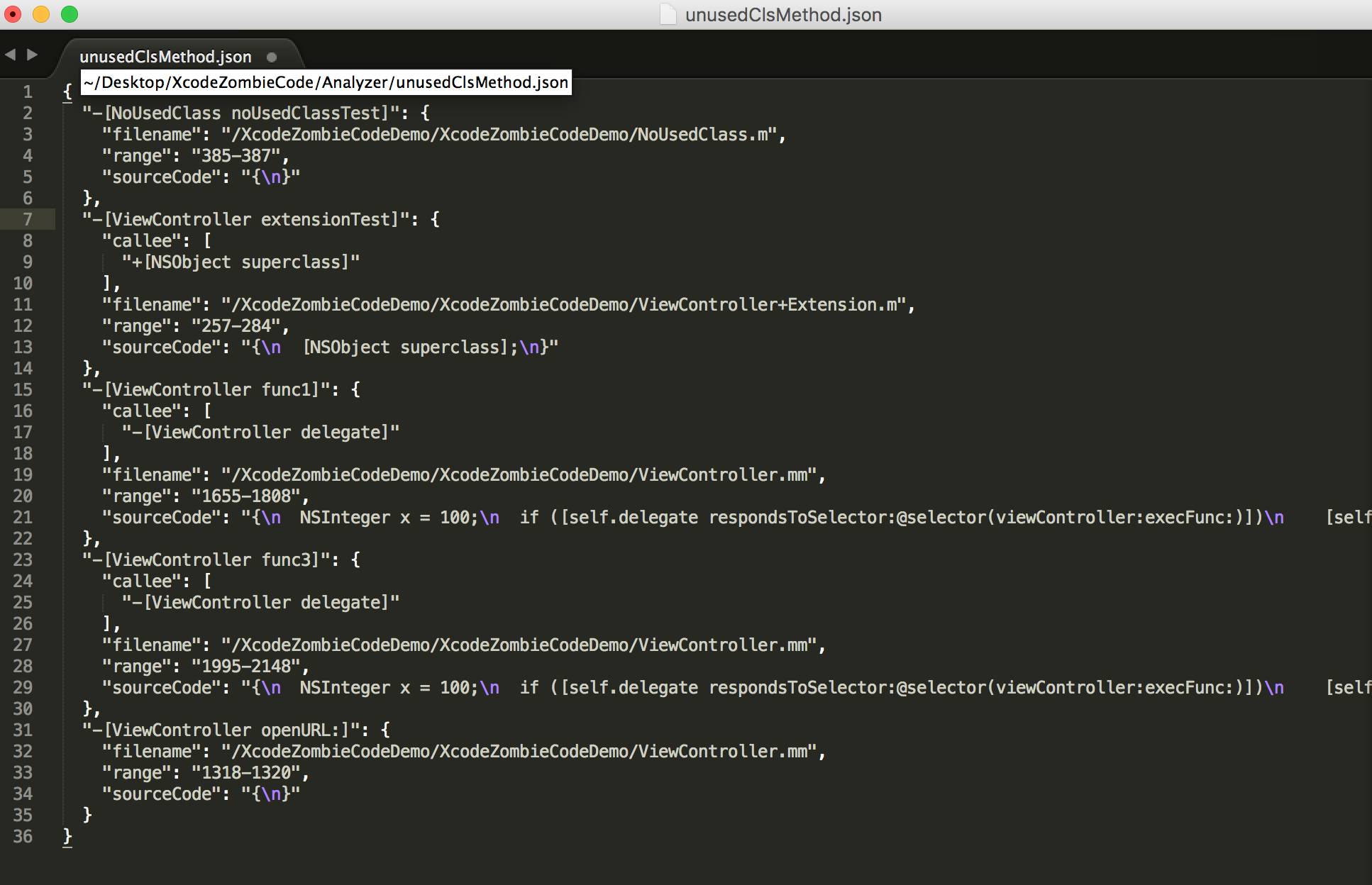
Task: Click the yellow minimize window button
Action: (x=41, y=14)
